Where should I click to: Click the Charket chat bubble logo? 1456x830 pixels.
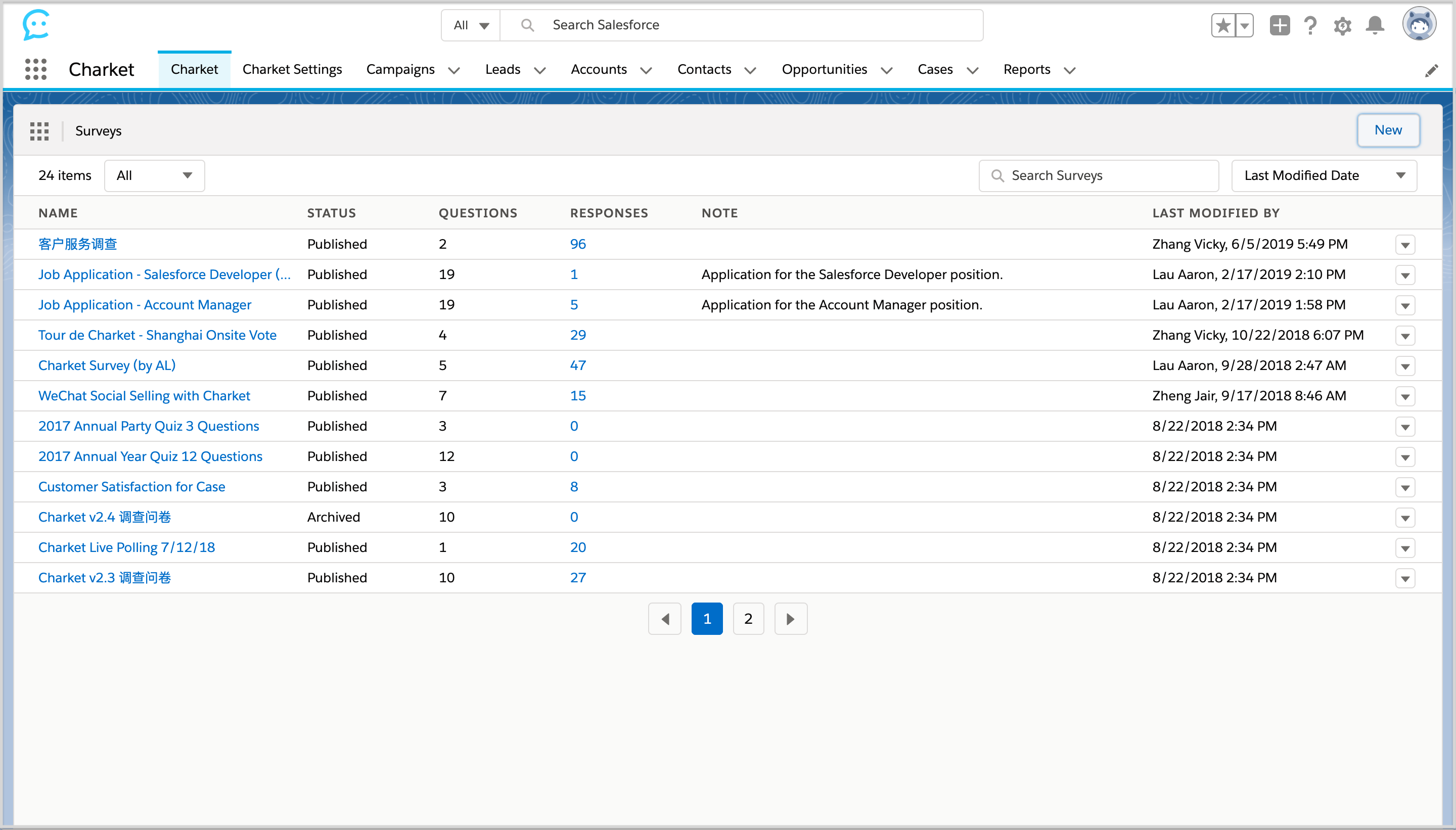[x=36, y=25]
